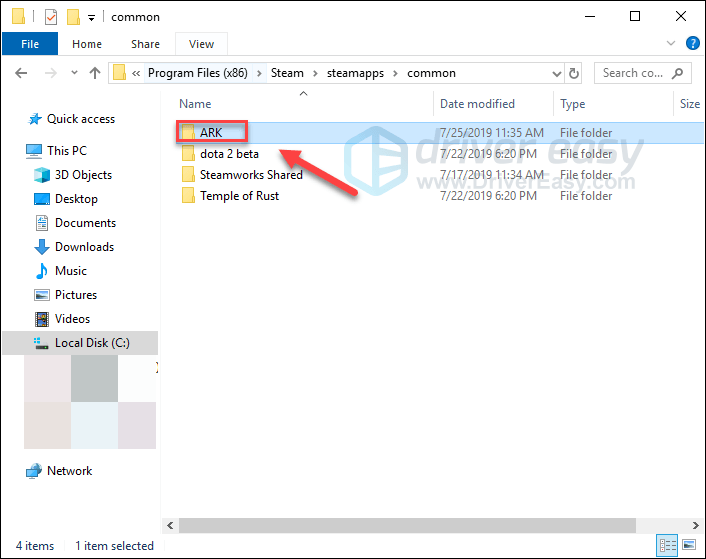Screen dimensions: 706x559
Task: Expand the ribbon with chevron
Action: pos(672,44)
